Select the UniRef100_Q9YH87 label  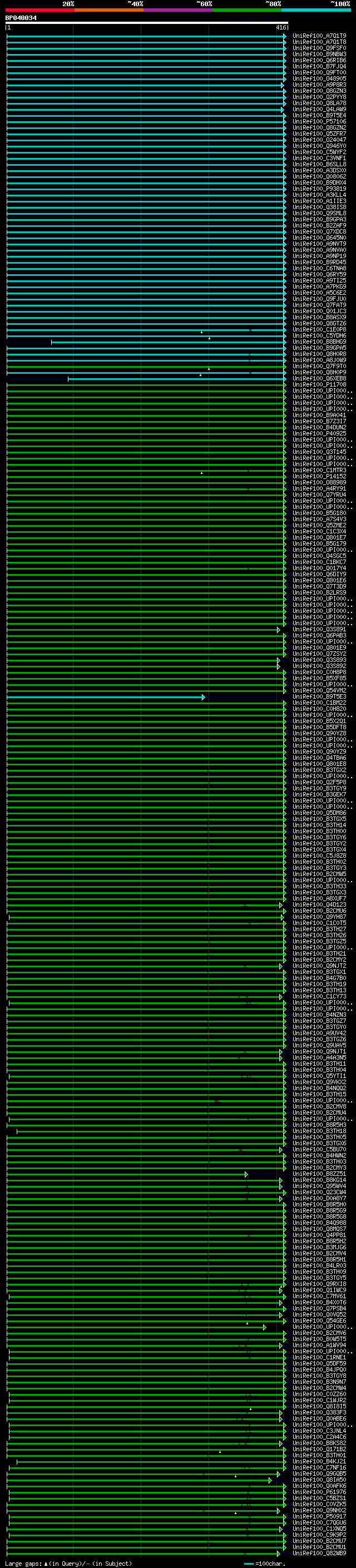319,917
